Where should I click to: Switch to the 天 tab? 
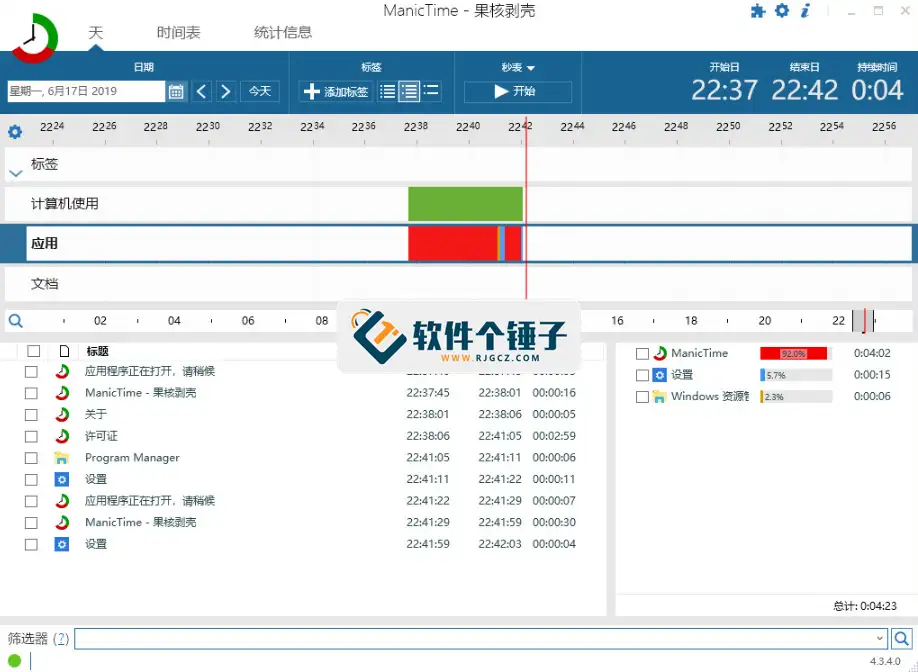(95, 32)
